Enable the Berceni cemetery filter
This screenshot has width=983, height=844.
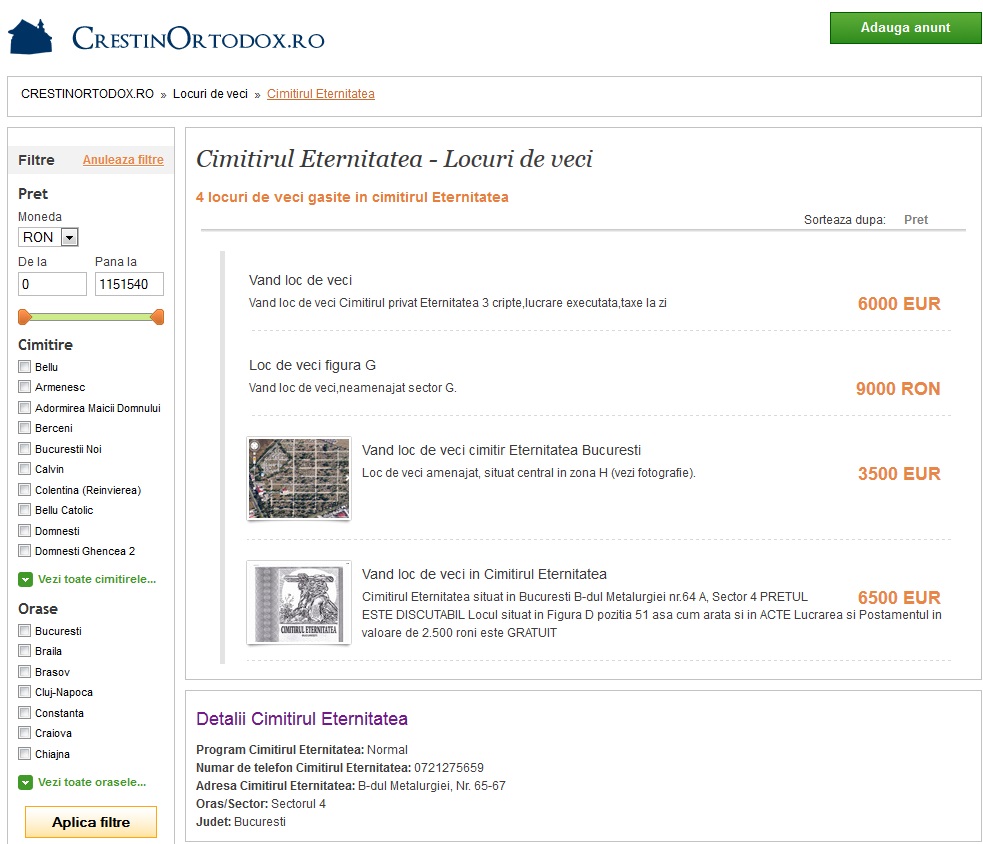click(25, 428)
